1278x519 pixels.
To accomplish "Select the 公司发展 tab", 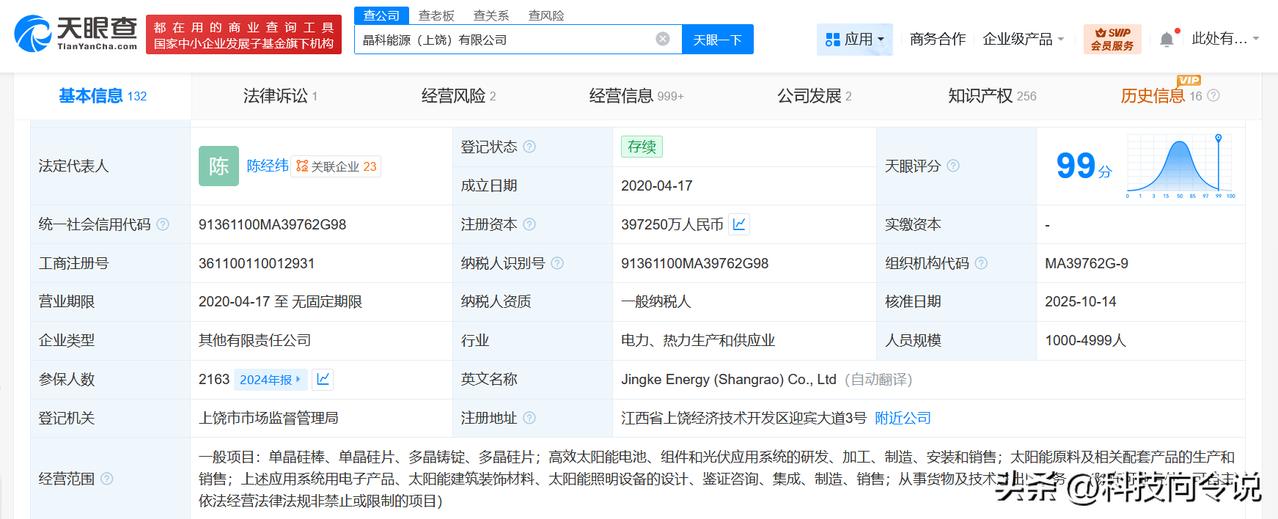I will 815,96.
